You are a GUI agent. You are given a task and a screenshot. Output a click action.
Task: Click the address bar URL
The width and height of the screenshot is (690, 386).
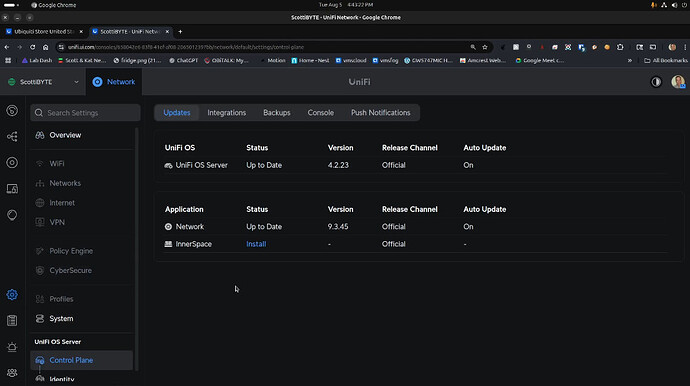[x=186, y=47]
